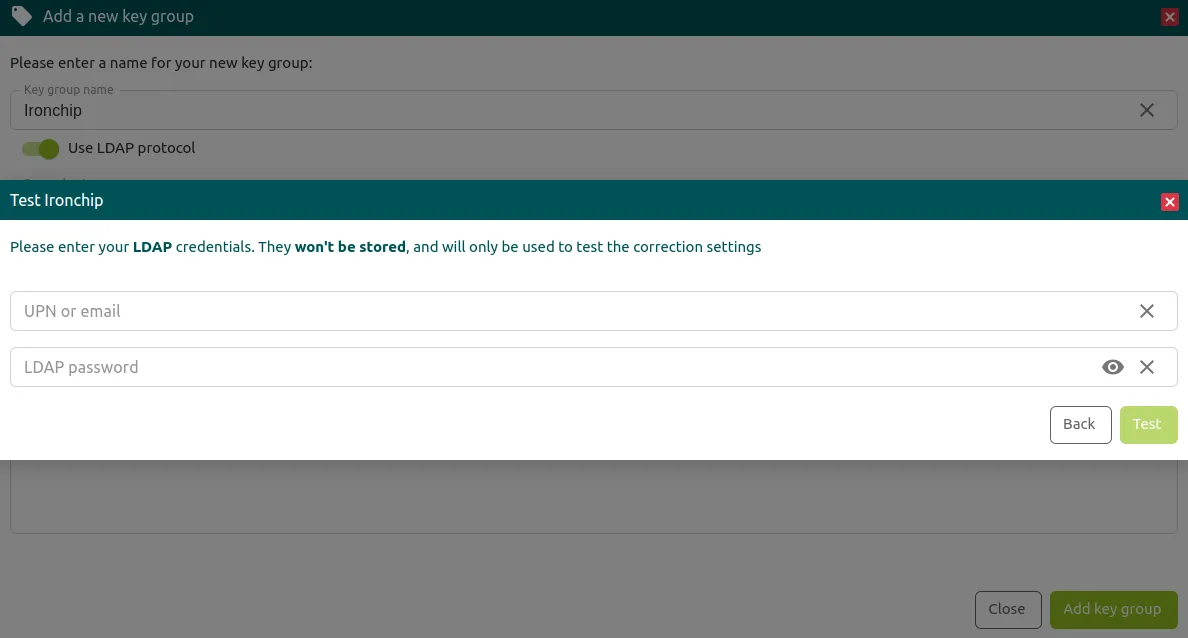The image size is (1188, 638).
Task: Click the 'Please enter a name' prompt text
Action: (161, 63)
